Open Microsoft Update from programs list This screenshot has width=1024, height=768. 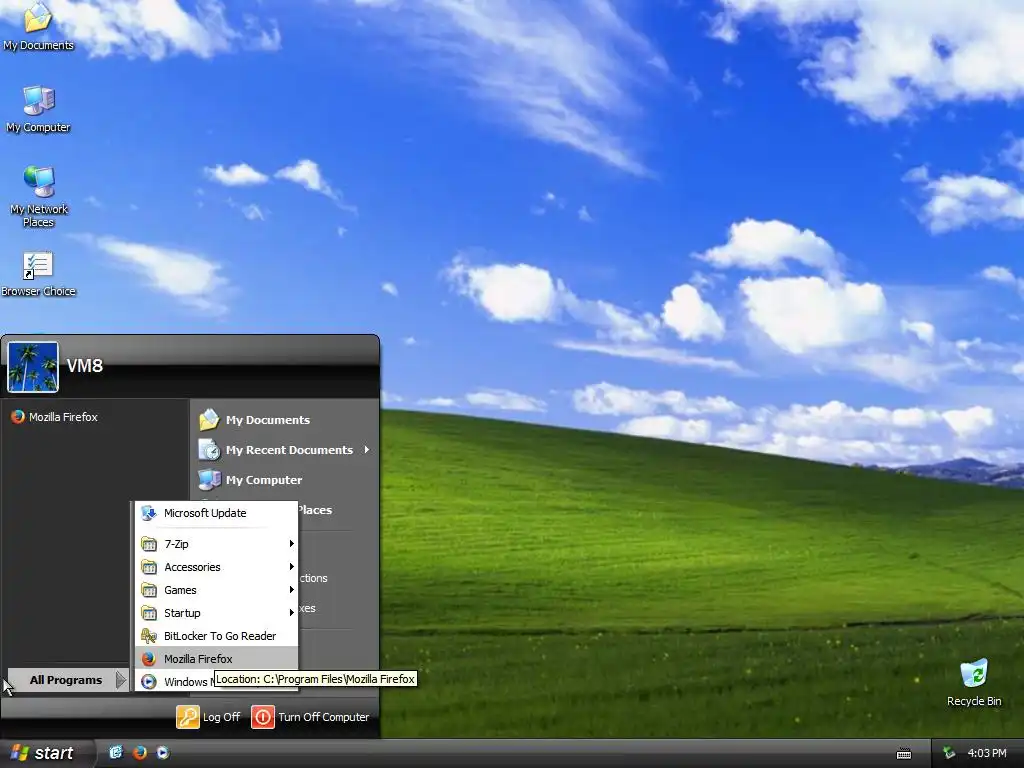[x=216, y=513]
